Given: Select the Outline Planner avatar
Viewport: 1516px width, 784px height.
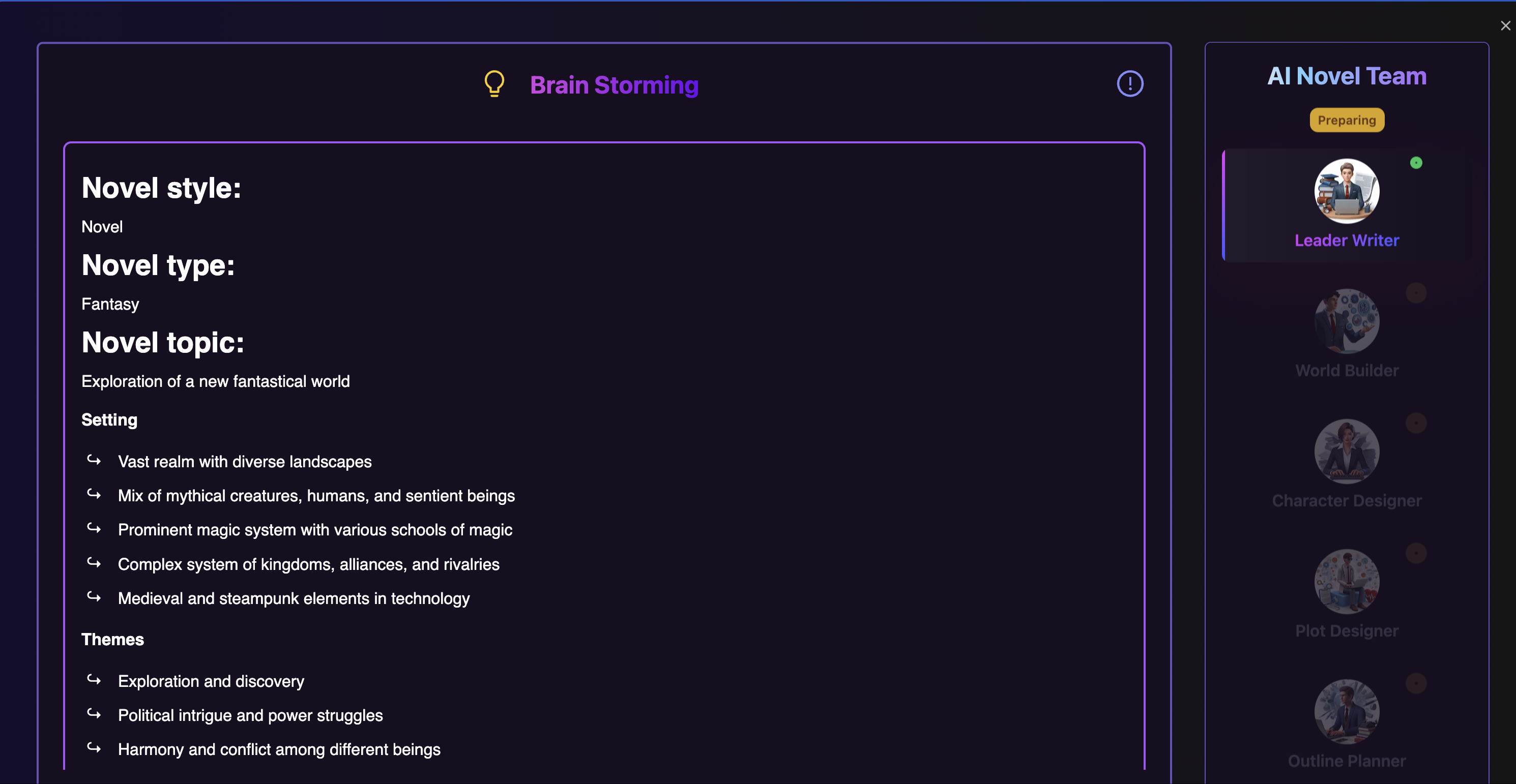Looking at the screenshot, I should click(x=1347, y=711).
